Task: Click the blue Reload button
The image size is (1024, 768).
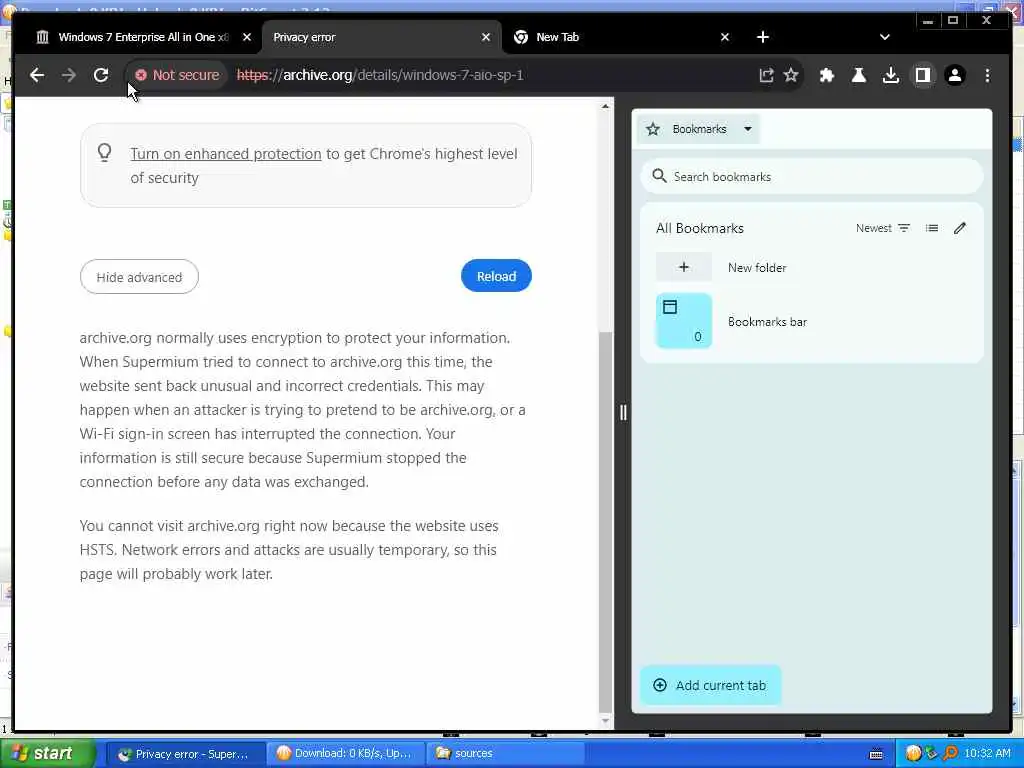Action: 496,276
